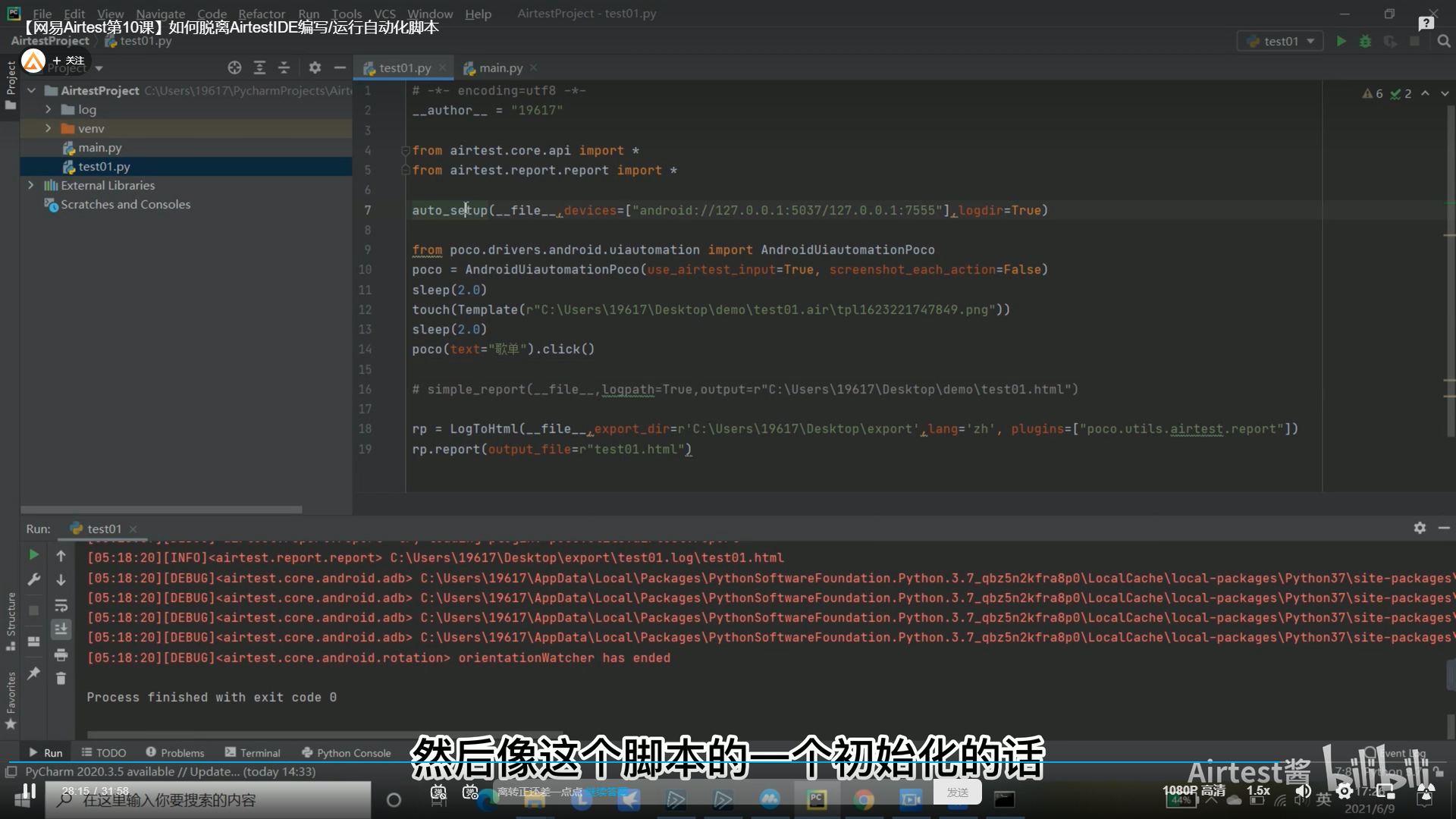Expand External Libraries node
This screenshot has height=819, width=1456.
coord(31,185)
